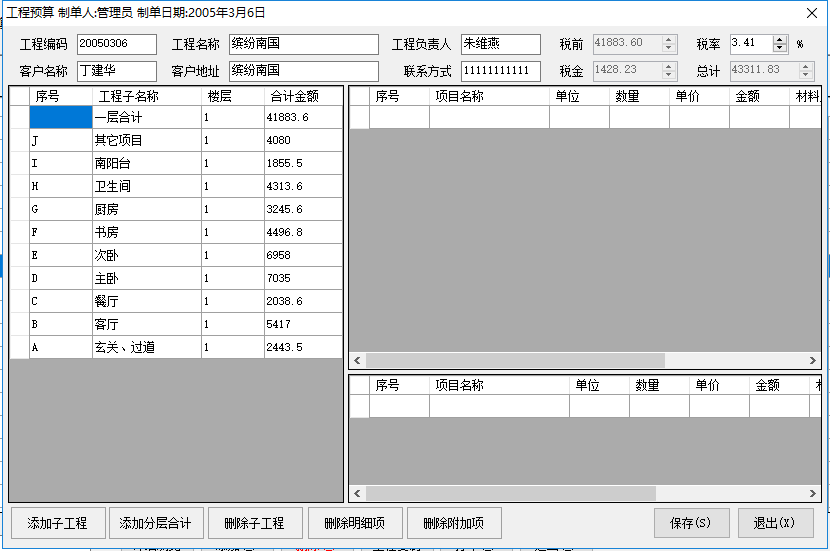Focus the 工程编码 input field

coord(116,44)
